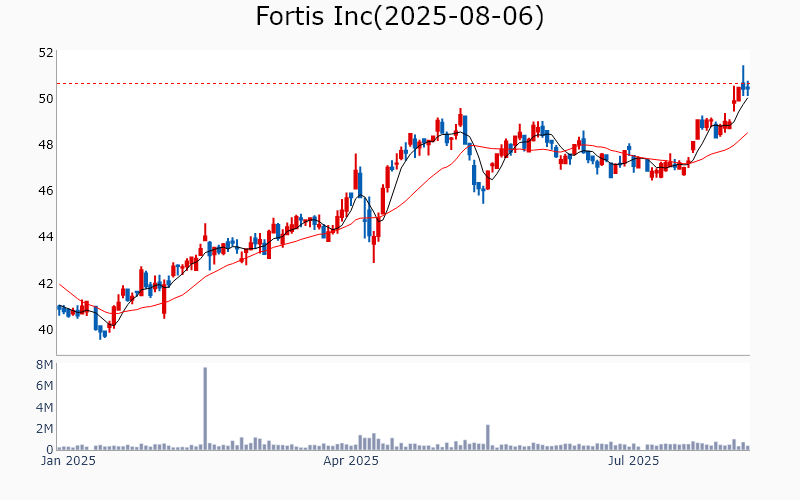800x500 pixels.
Task: Click the 2M volume axis label
Action: tap(44, 428)
